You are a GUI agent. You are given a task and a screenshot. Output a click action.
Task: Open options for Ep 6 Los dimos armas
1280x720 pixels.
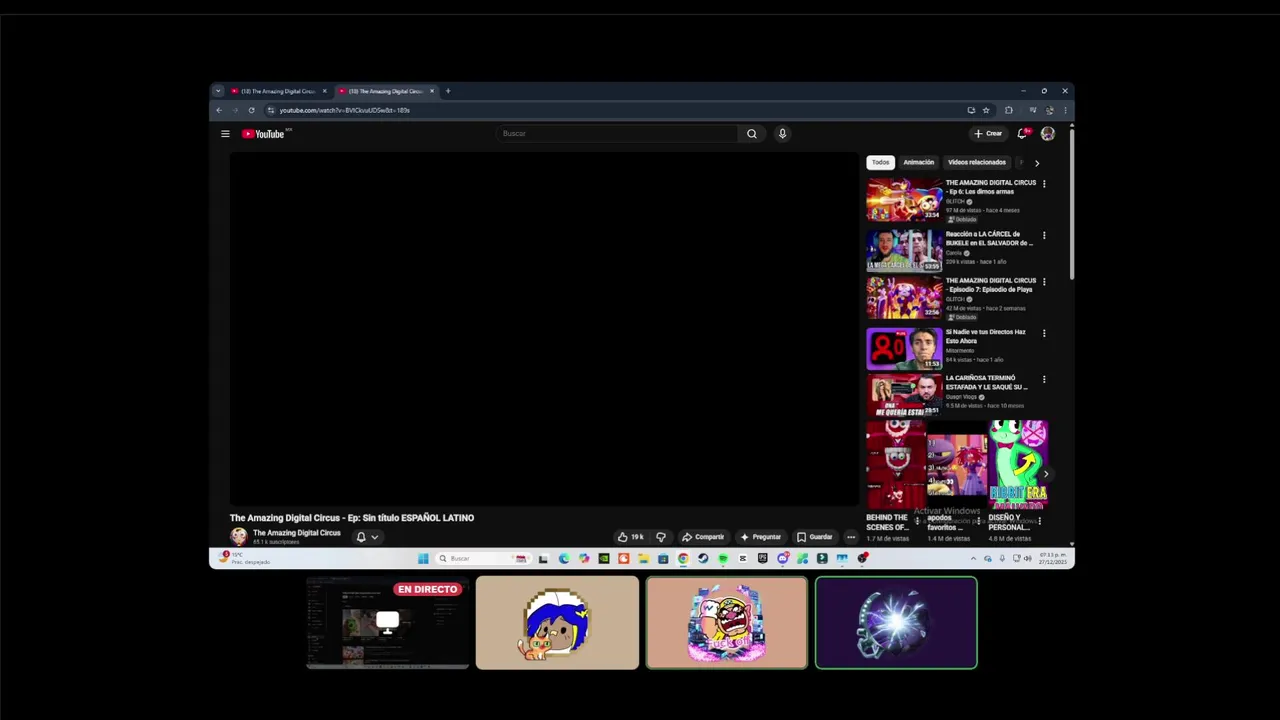point(1044,184)
